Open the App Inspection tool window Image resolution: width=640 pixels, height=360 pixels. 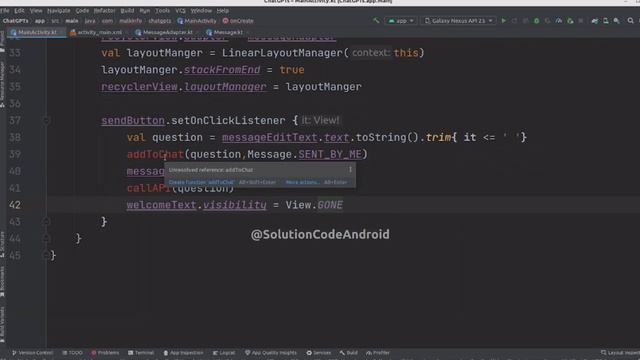click(183, 353)
